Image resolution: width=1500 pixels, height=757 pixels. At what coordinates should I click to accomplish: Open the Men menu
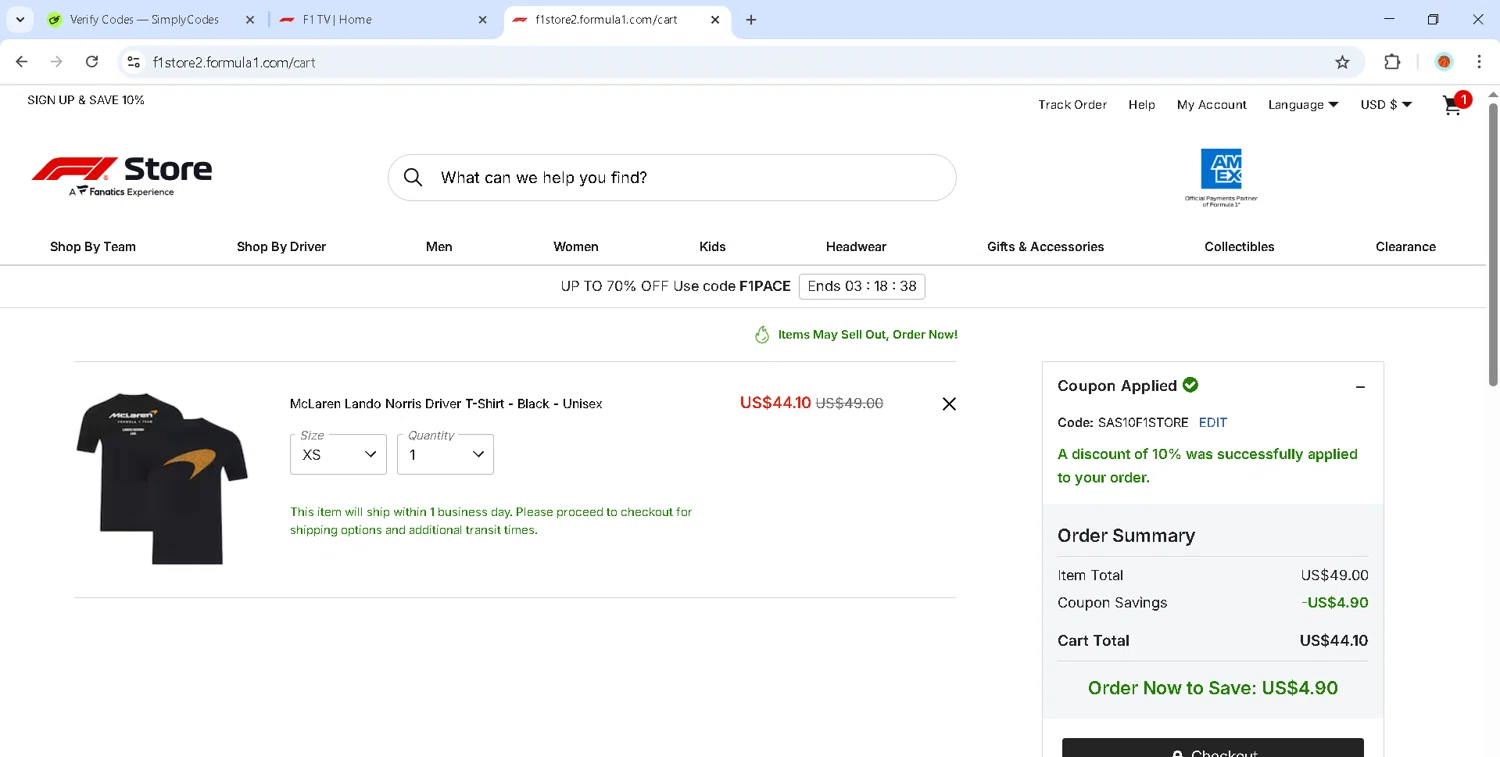point(439,247)
